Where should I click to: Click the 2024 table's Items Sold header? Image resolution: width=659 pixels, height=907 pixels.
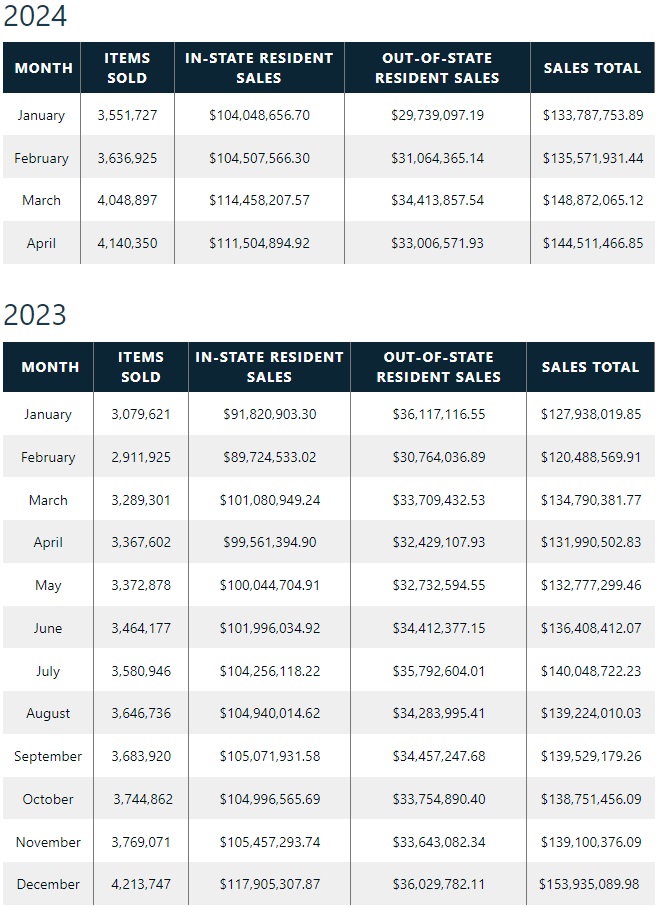[127, 68]
